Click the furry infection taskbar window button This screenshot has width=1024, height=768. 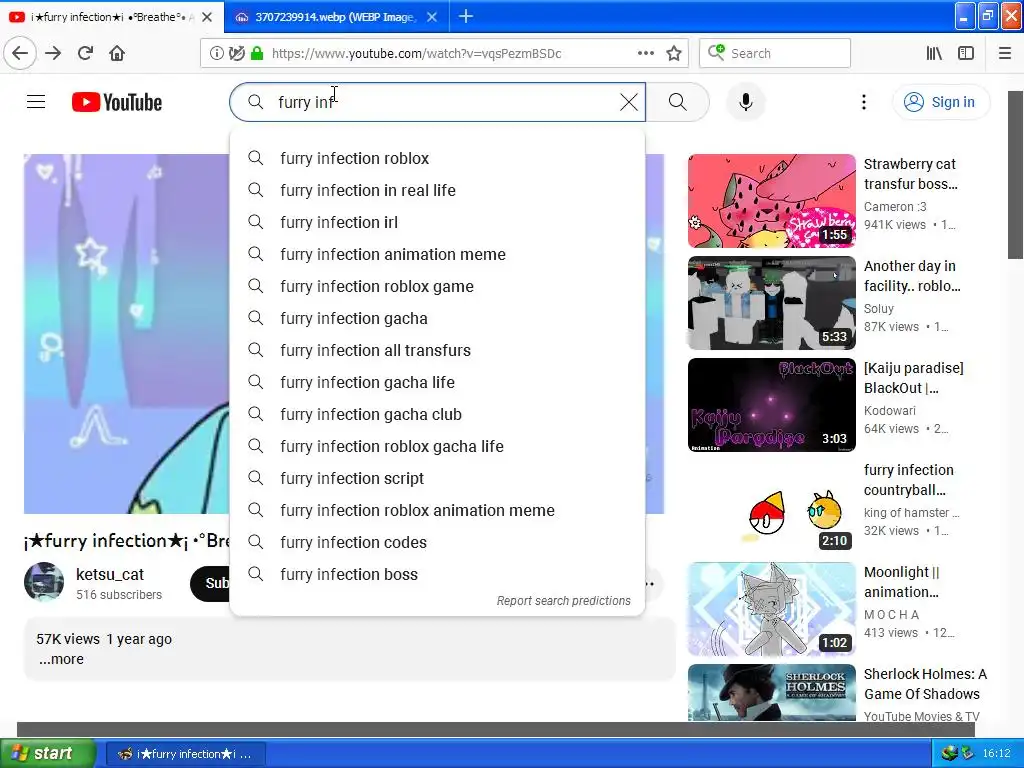coord(185,754)
